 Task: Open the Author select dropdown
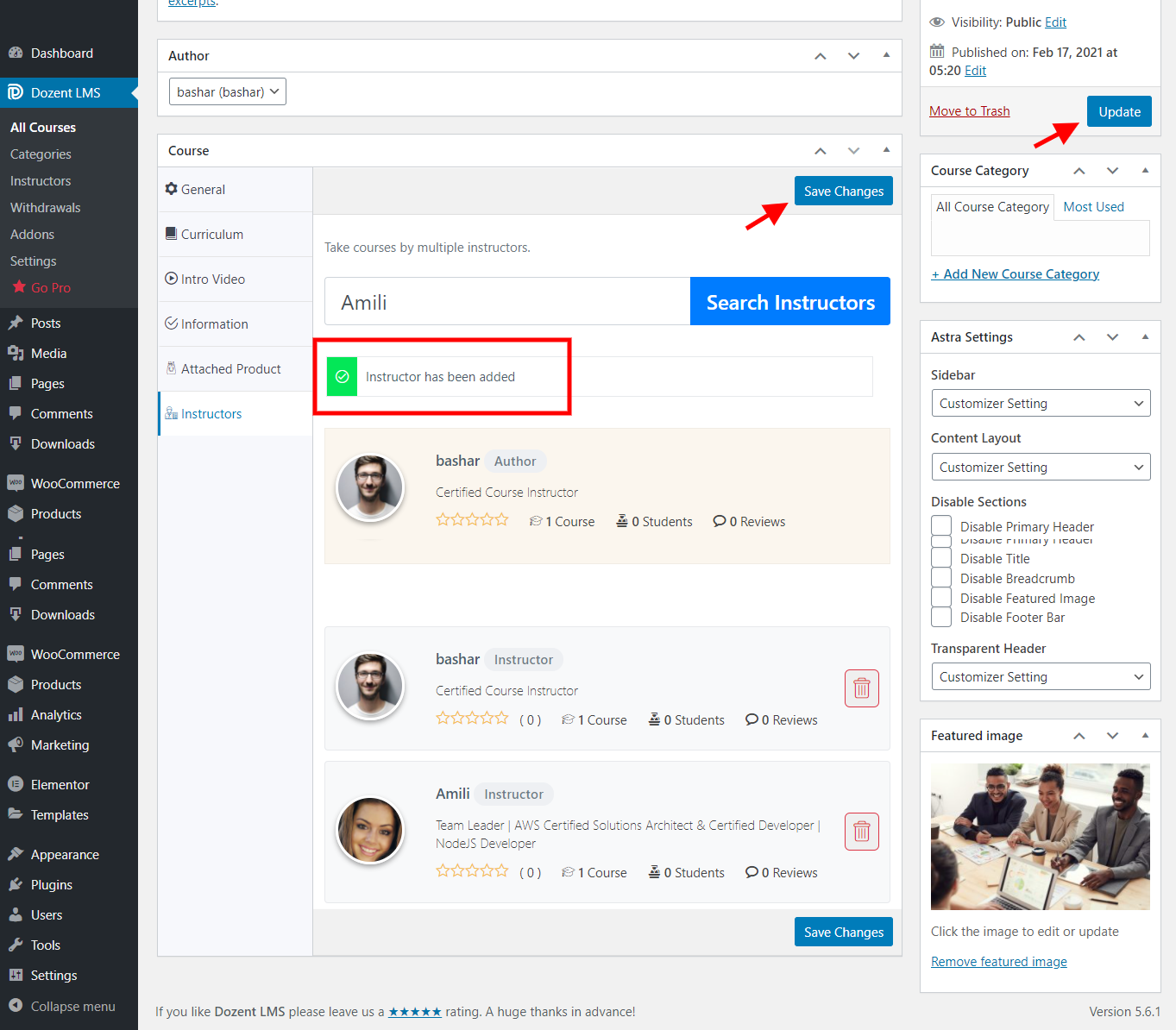coord(228,91)
